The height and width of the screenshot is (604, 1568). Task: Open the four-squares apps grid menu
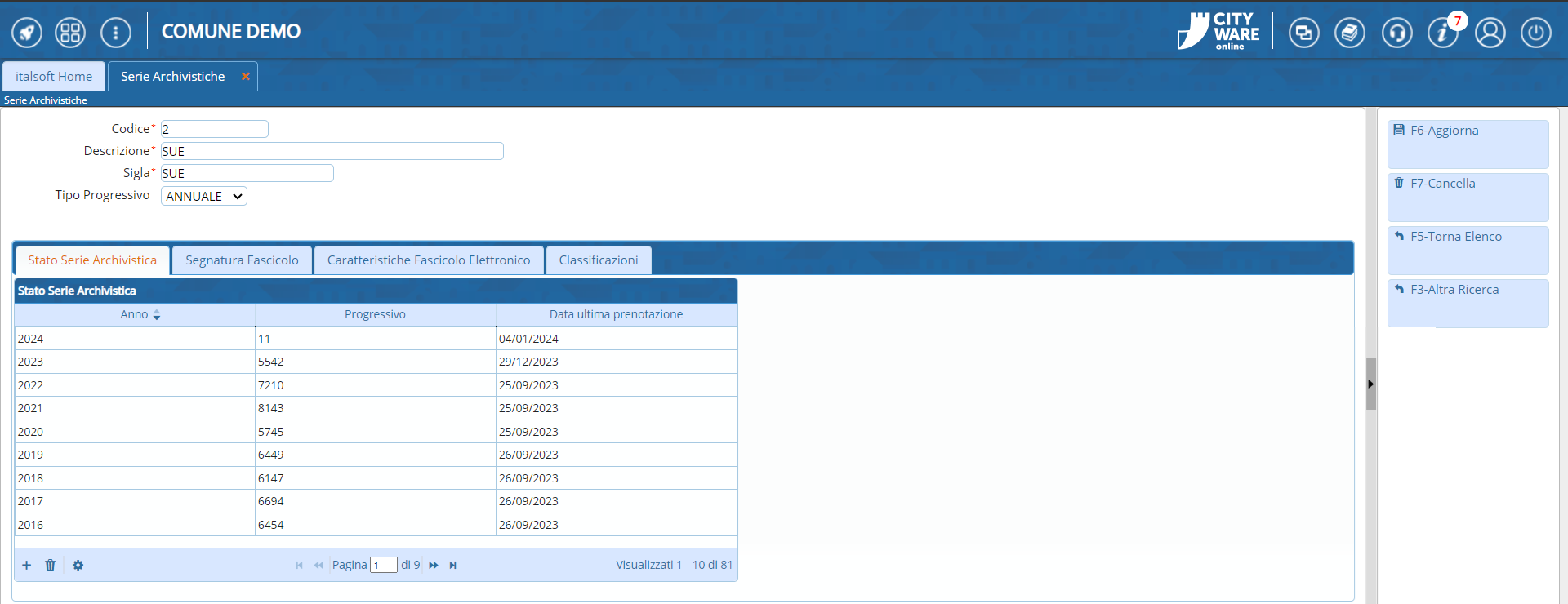coord(70,33)
